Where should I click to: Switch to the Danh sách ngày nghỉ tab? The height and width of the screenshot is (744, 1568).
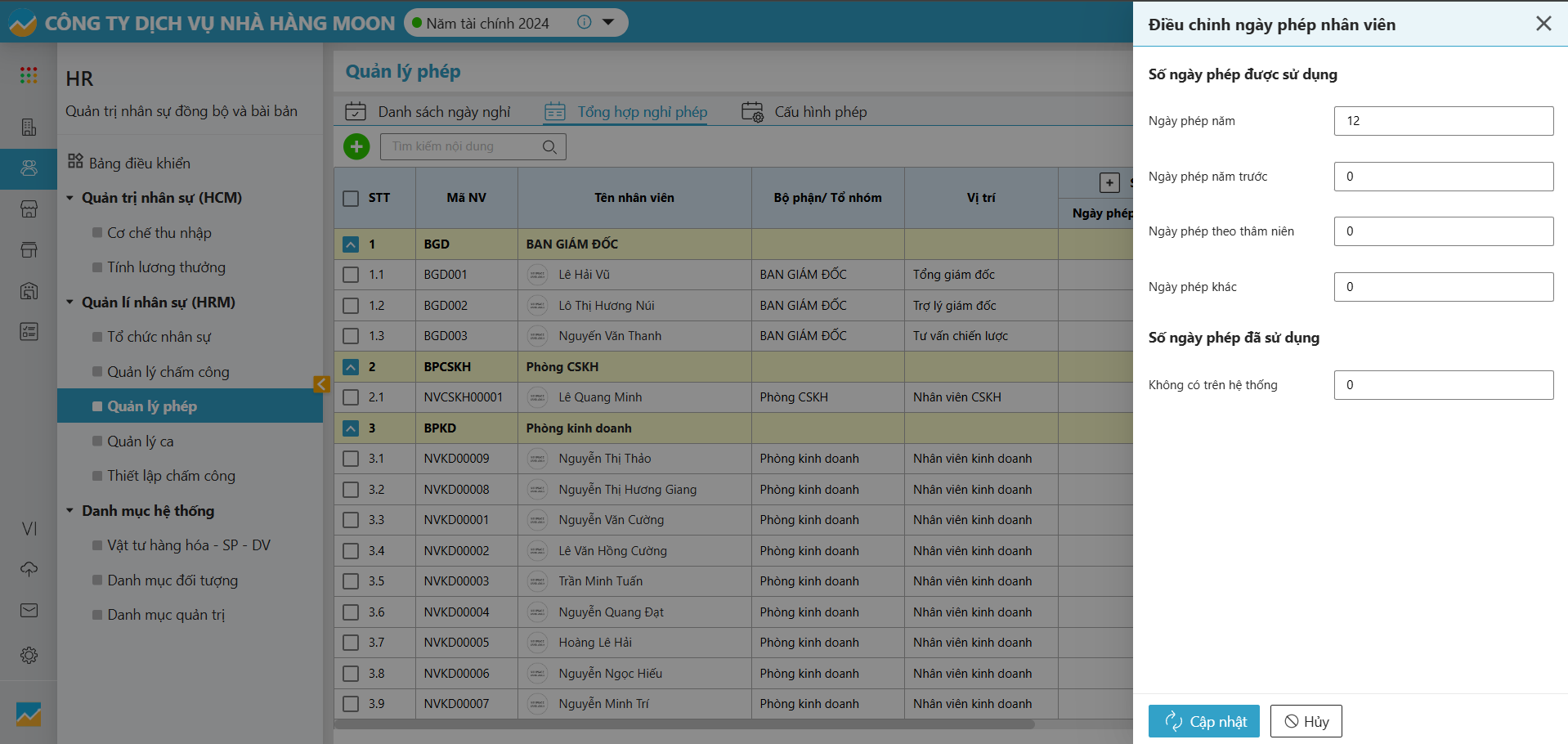[x=443, y=112]
